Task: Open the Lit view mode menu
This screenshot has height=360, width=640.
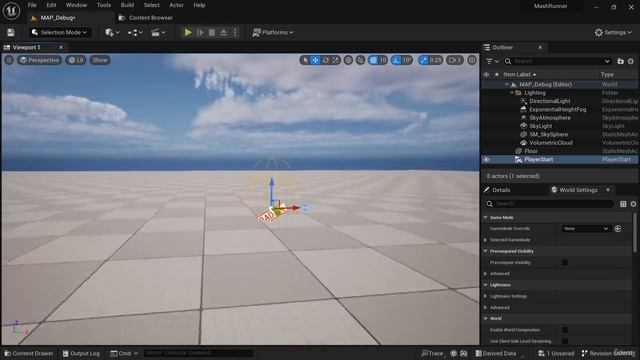Action: pos(76,60)
